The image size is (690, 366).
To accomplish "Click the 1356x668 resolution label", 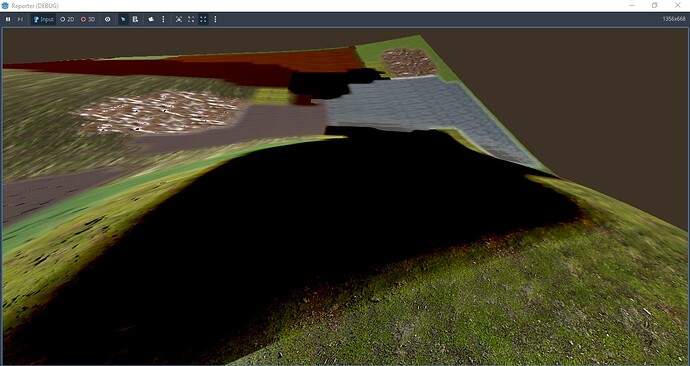I will [x=674, y=19].
